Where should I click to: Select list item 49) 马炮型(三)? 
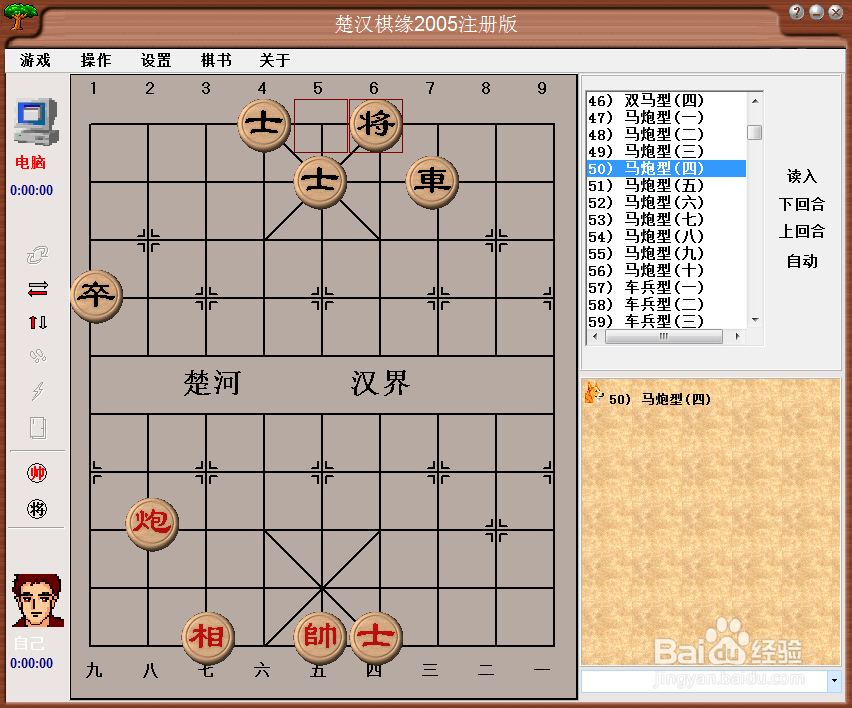(667, 151)
